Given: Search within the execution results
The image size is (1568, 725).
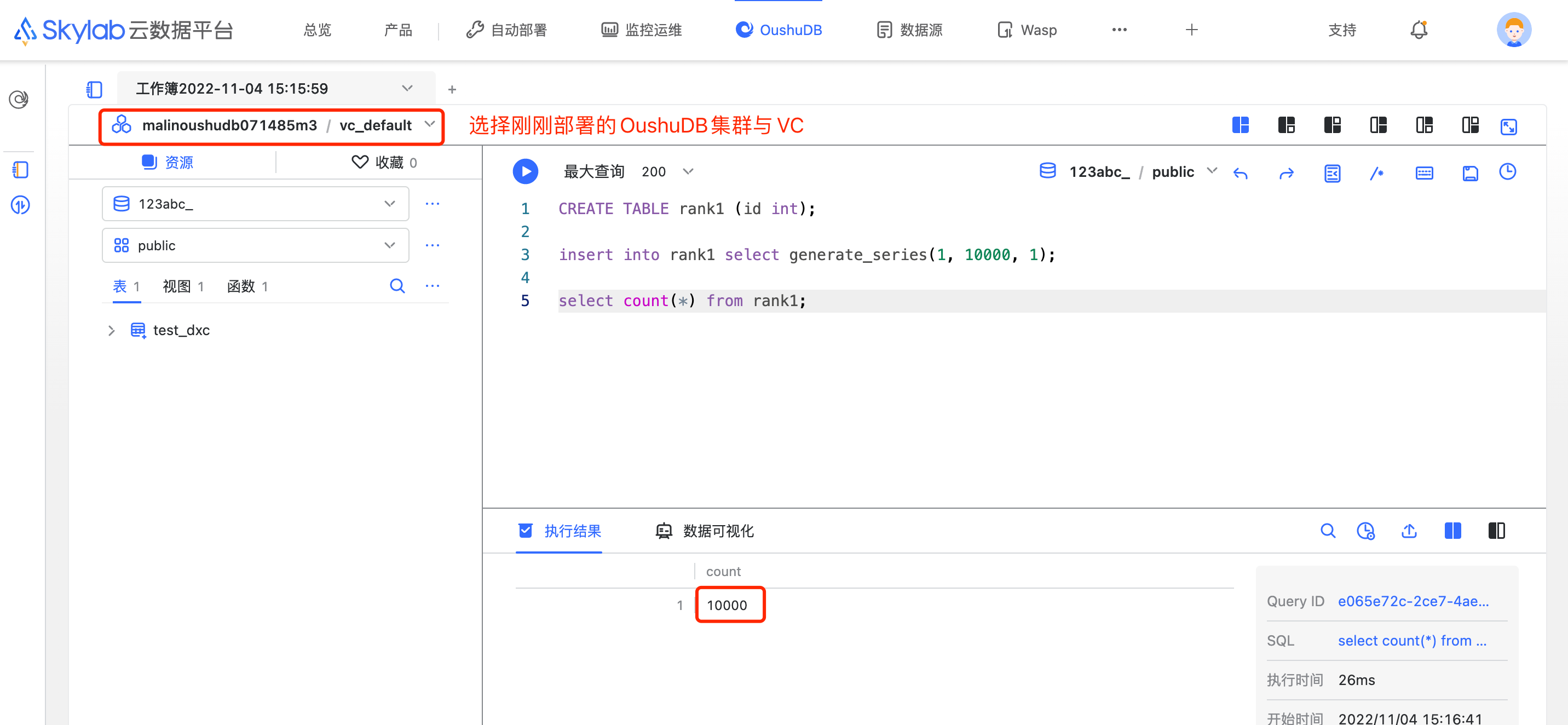Looking at the screenshot, I should click(1328, 531).
